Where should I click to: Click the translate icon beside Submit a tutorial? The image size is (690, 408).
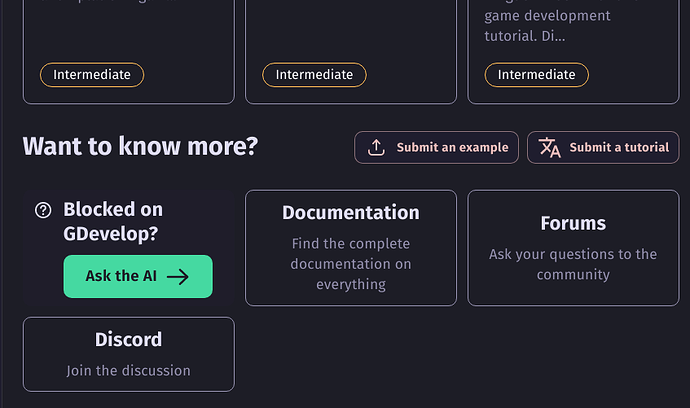coord(550,148)
